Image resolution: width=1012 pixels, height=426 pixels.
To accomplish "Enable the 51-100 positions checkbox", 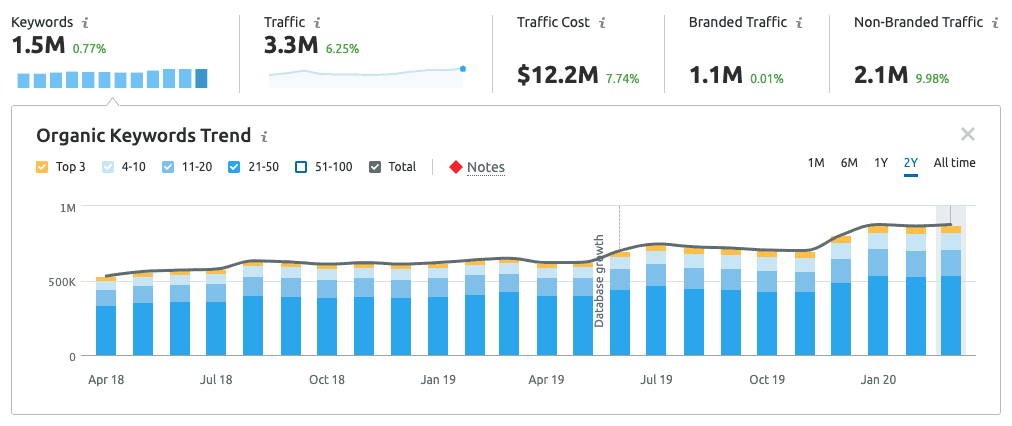I will [300, 167].
